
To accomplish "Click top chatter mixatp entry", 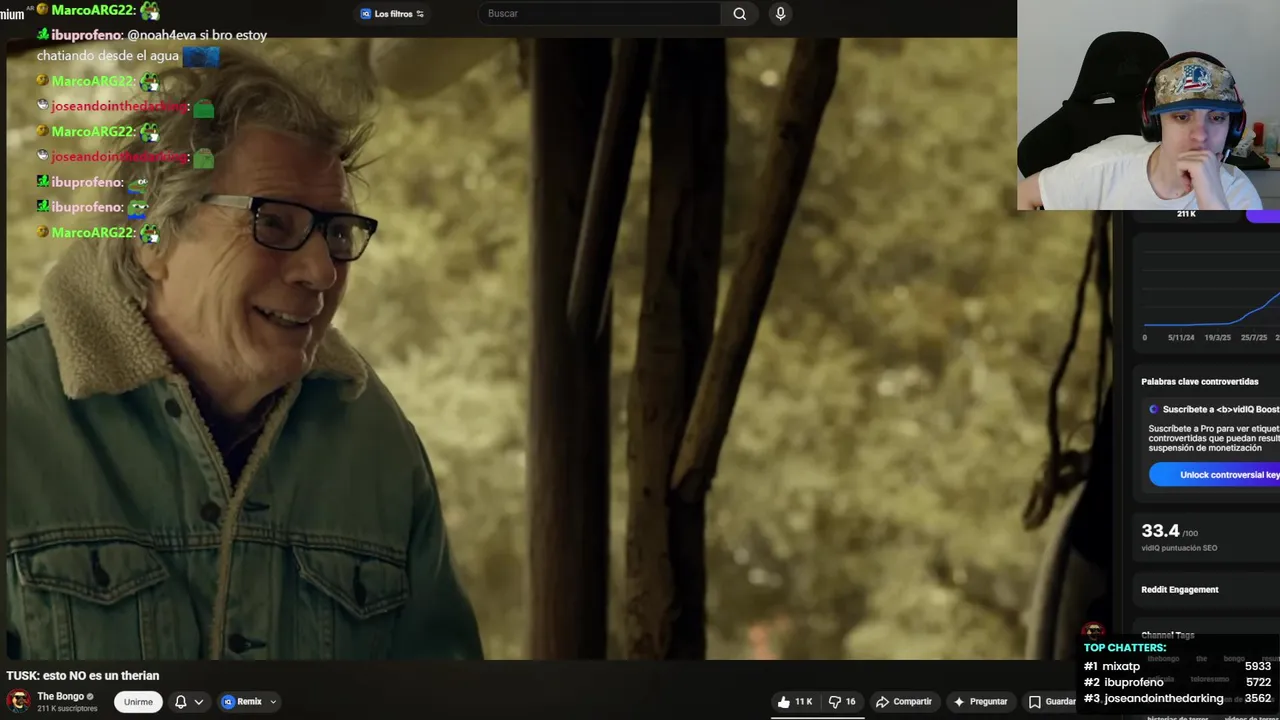I will (1178, 666).
